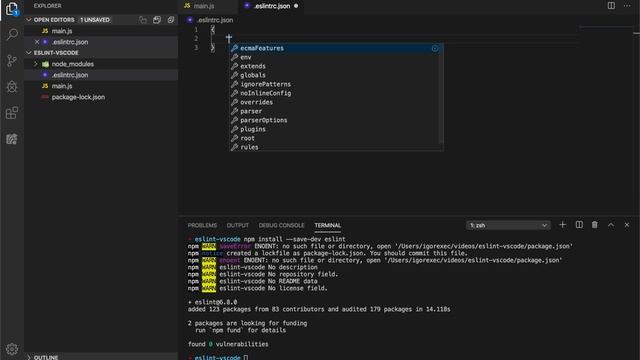
Task: Collapse the ESLINT-VSCODE folder section
Action: [x=29, y=53]
